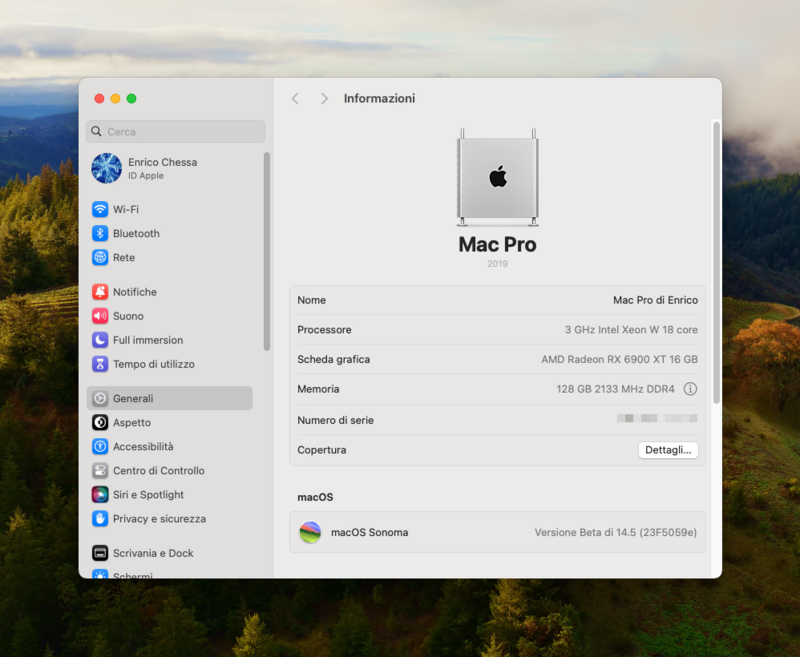Go forward with right chevron
800x657 pixels.
324,98
